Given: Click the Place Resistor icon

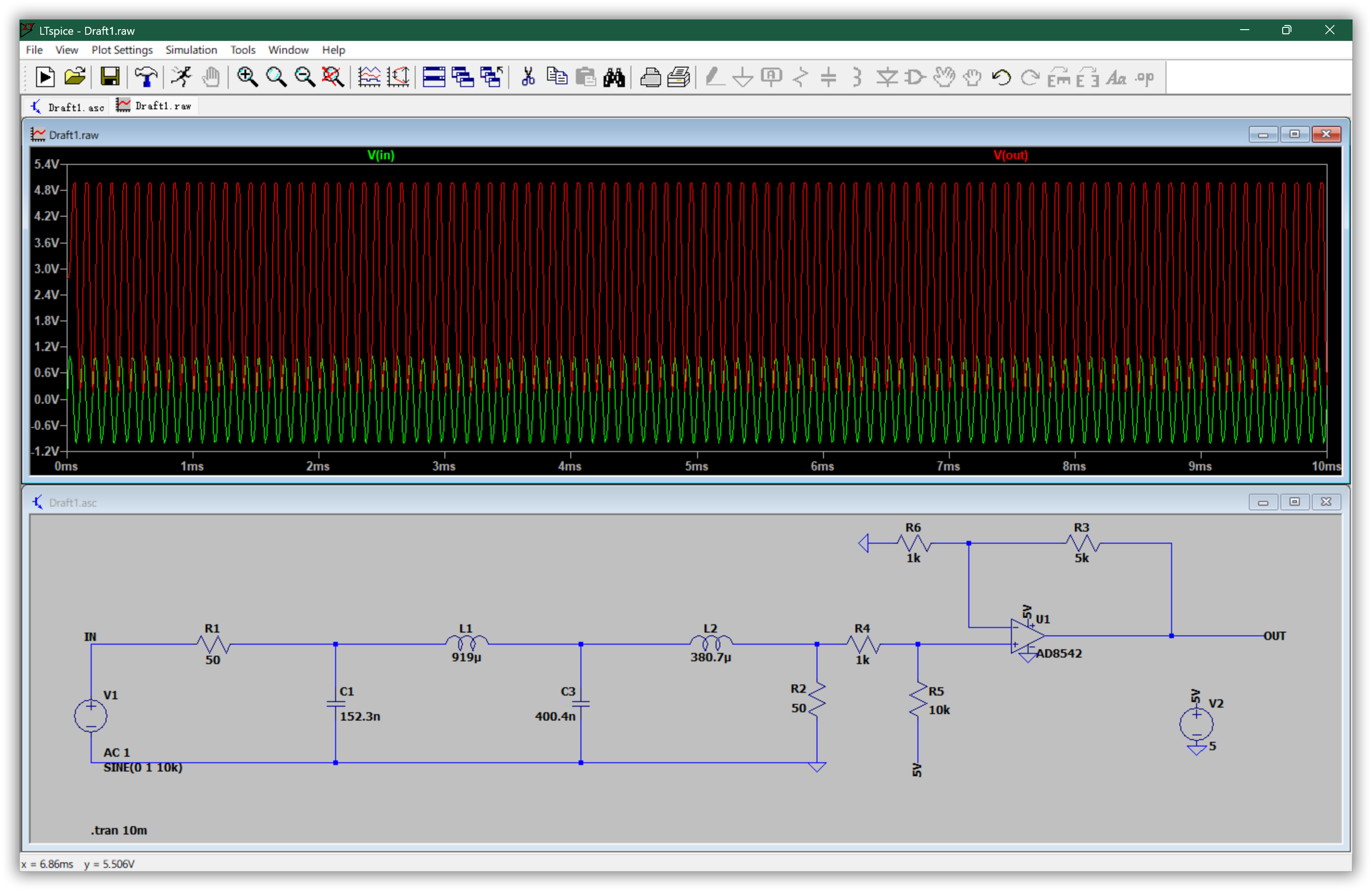Looking at the screenshot, I should (800, 77).
